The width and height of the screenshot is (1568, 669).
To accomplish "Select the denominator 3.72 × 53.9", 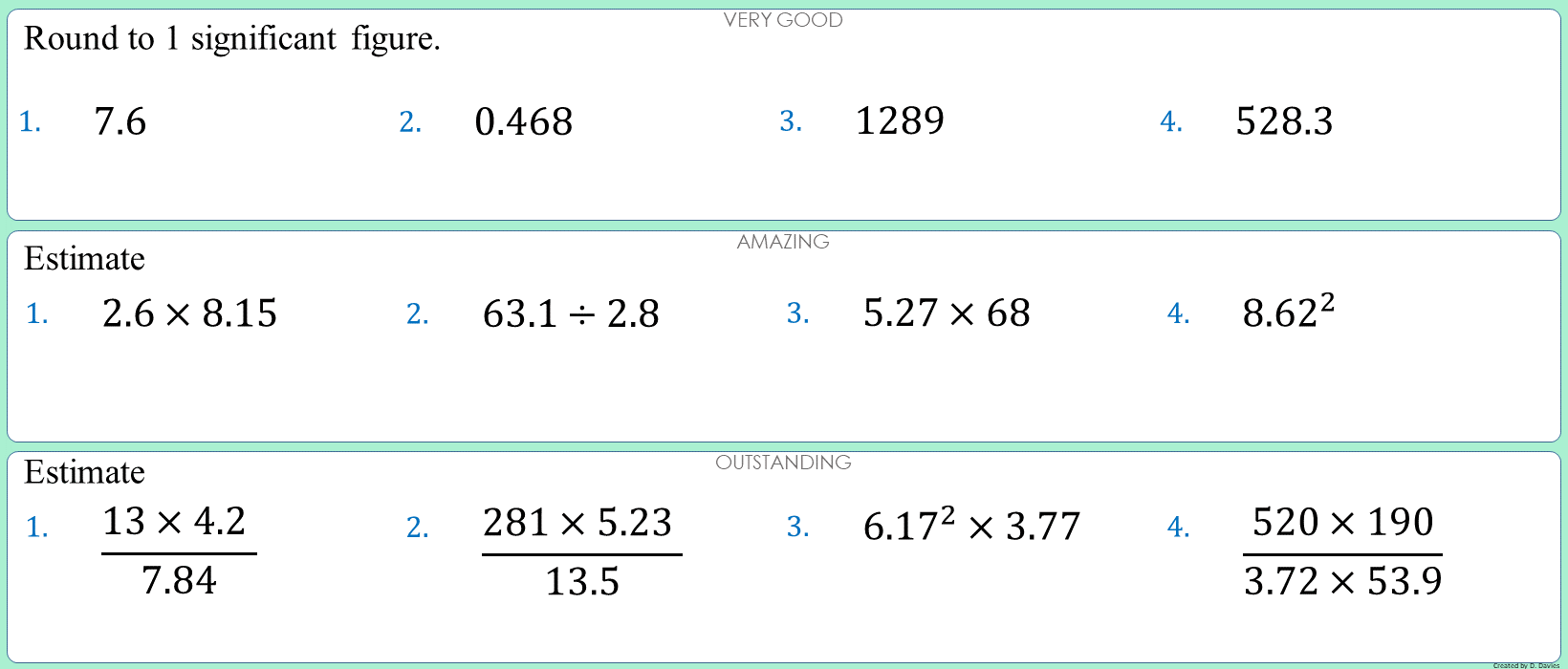I will [1342, 580].
